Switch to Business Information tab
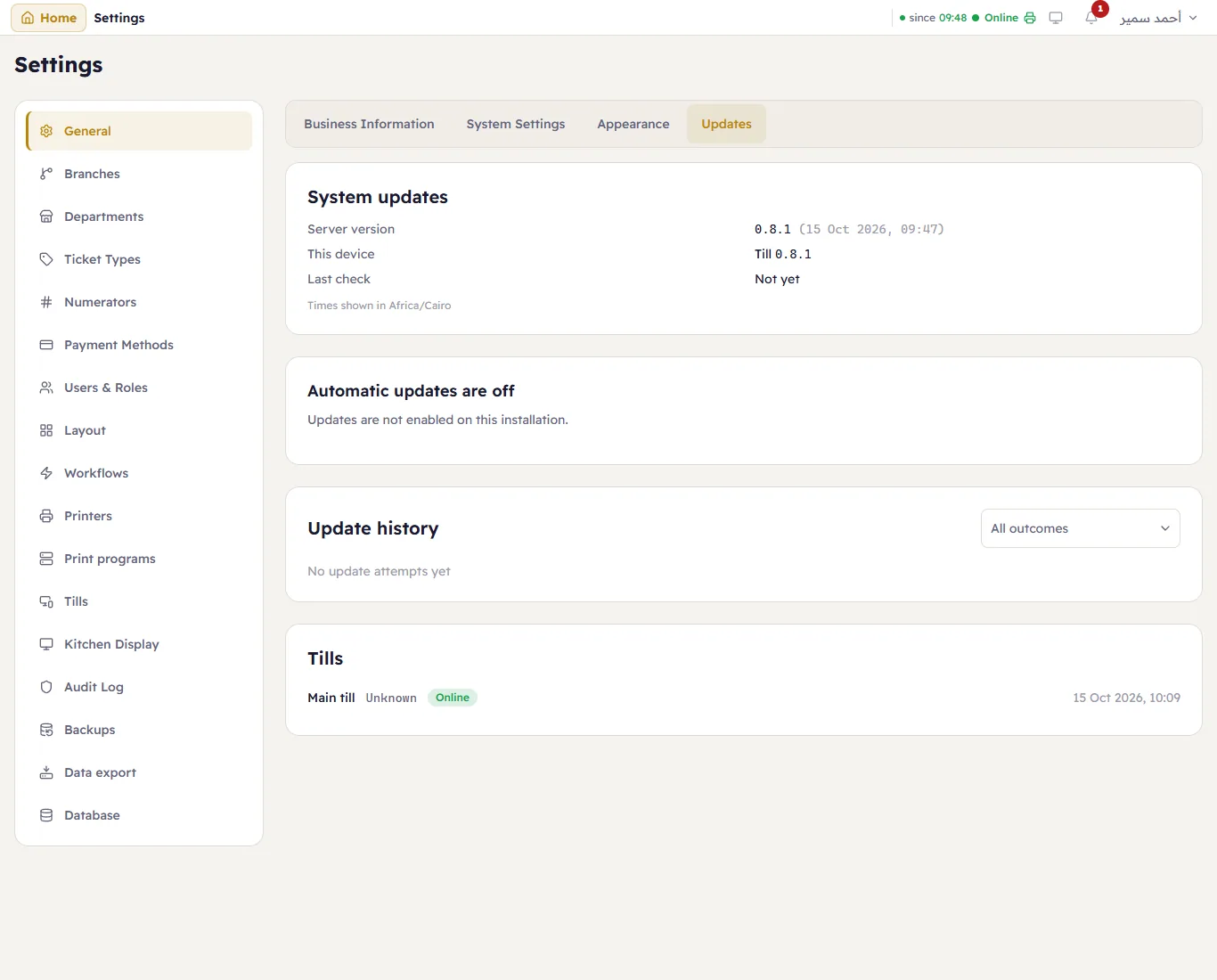 tap(369, 124)
